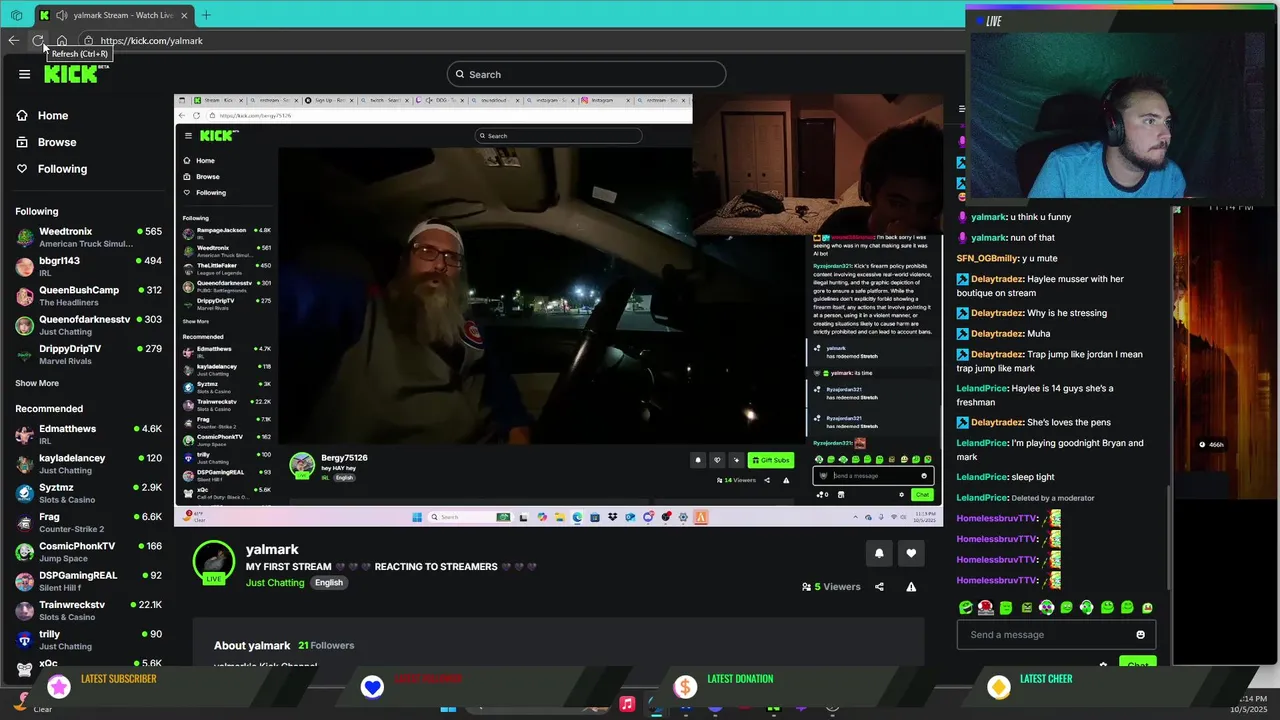
Task: Click the Send a message field
Action: pos(1056,635)
